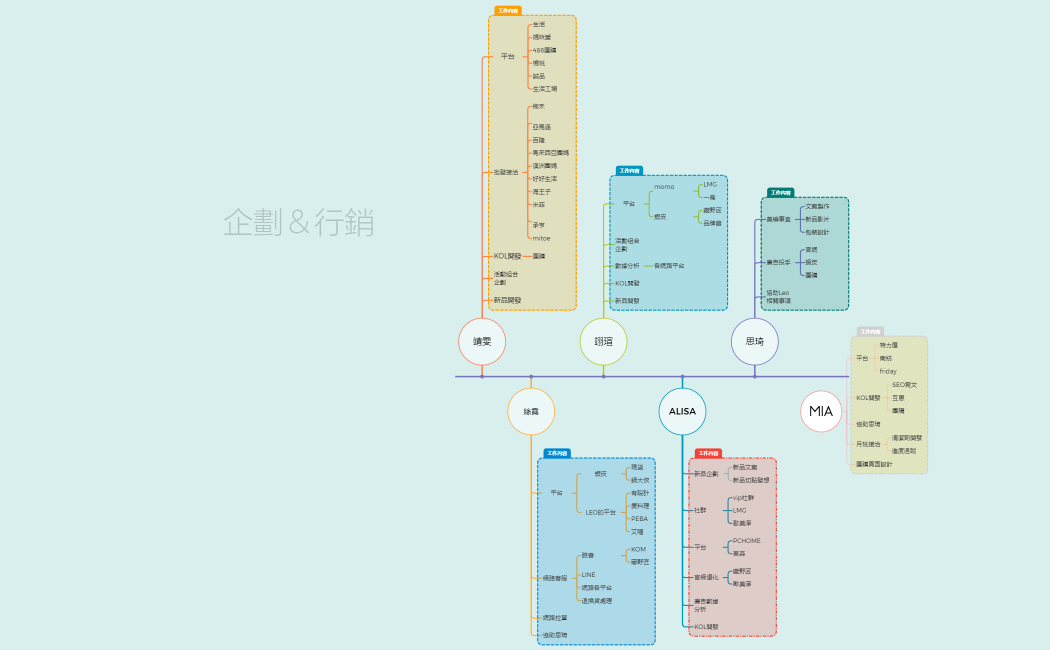The width and height of the screenshot is (1050, 650).
Task: Click the MIA circle node
Action: [x=821, y=411]
